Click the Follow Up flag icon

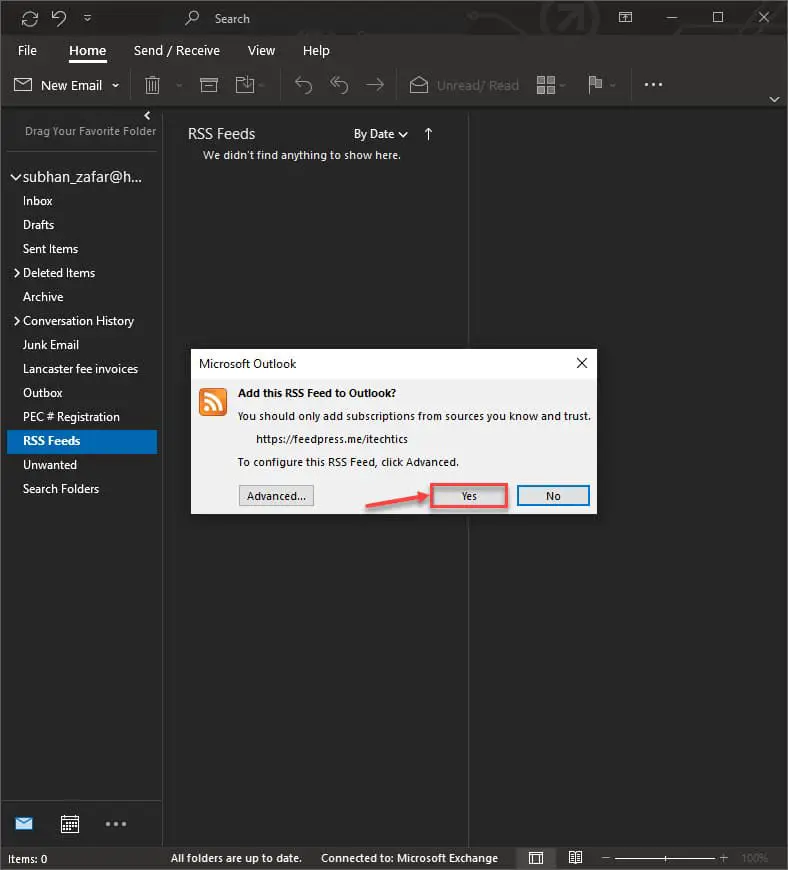click(595, 85)
